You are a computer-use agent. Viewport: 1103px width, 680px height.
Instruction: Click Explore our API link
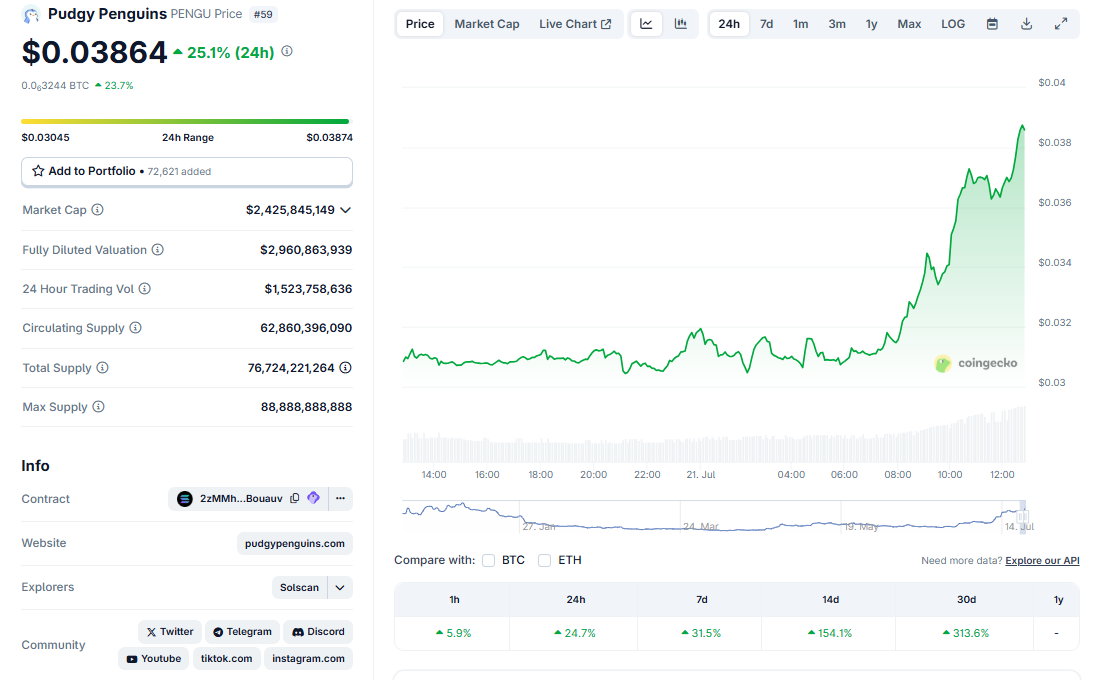click(x=1043, y=560)
